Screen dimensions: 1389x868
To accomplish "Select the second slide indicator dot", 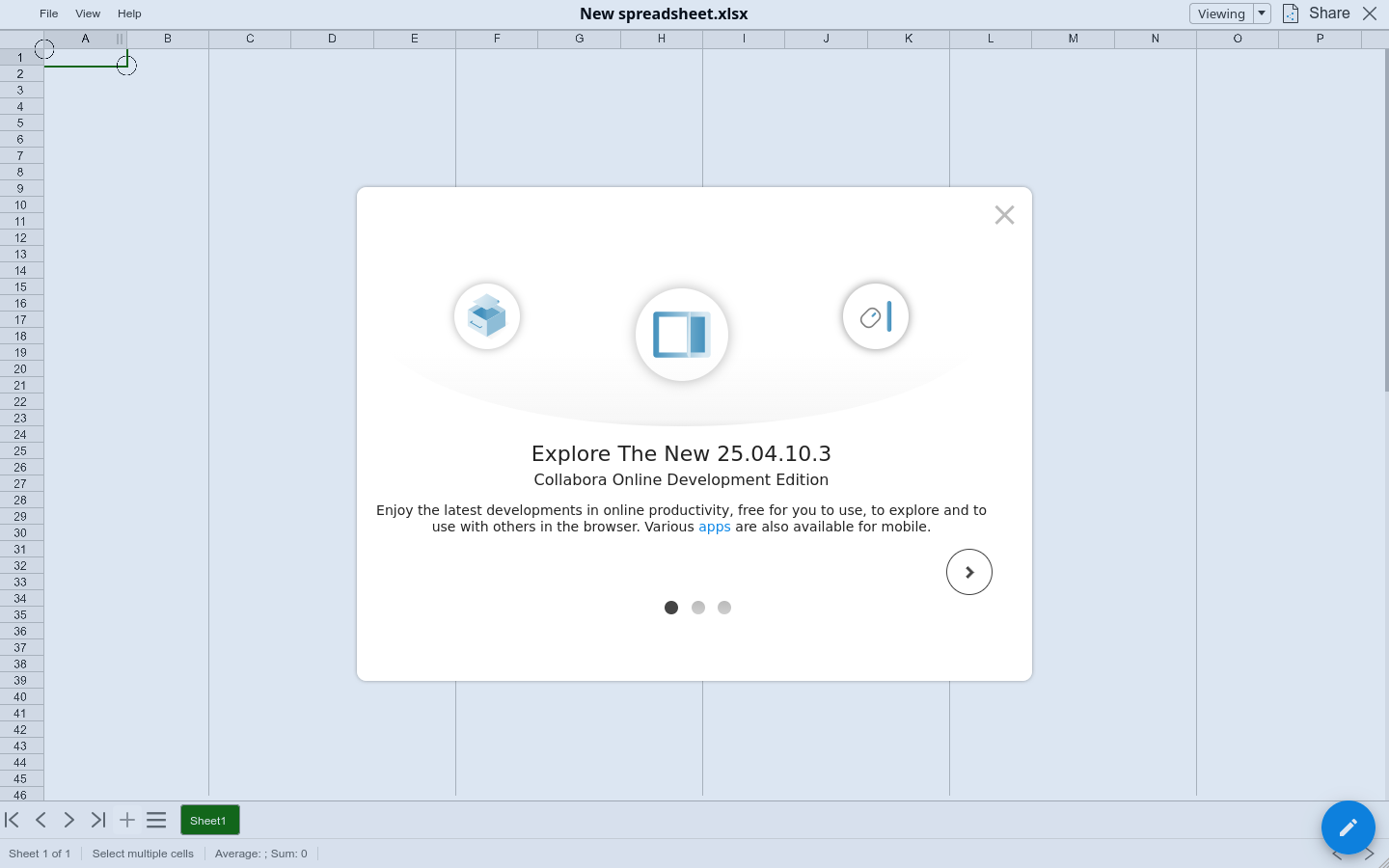I will coord(698,608).
